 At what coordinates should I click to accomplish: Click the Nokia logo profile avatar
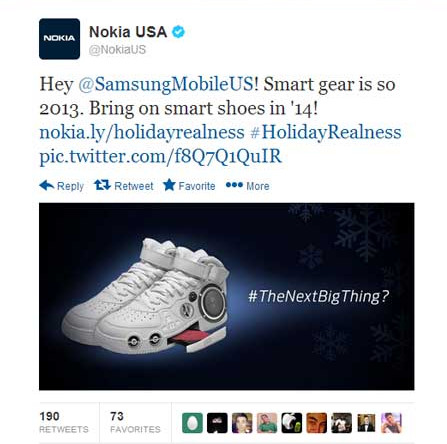click(59, 39)
